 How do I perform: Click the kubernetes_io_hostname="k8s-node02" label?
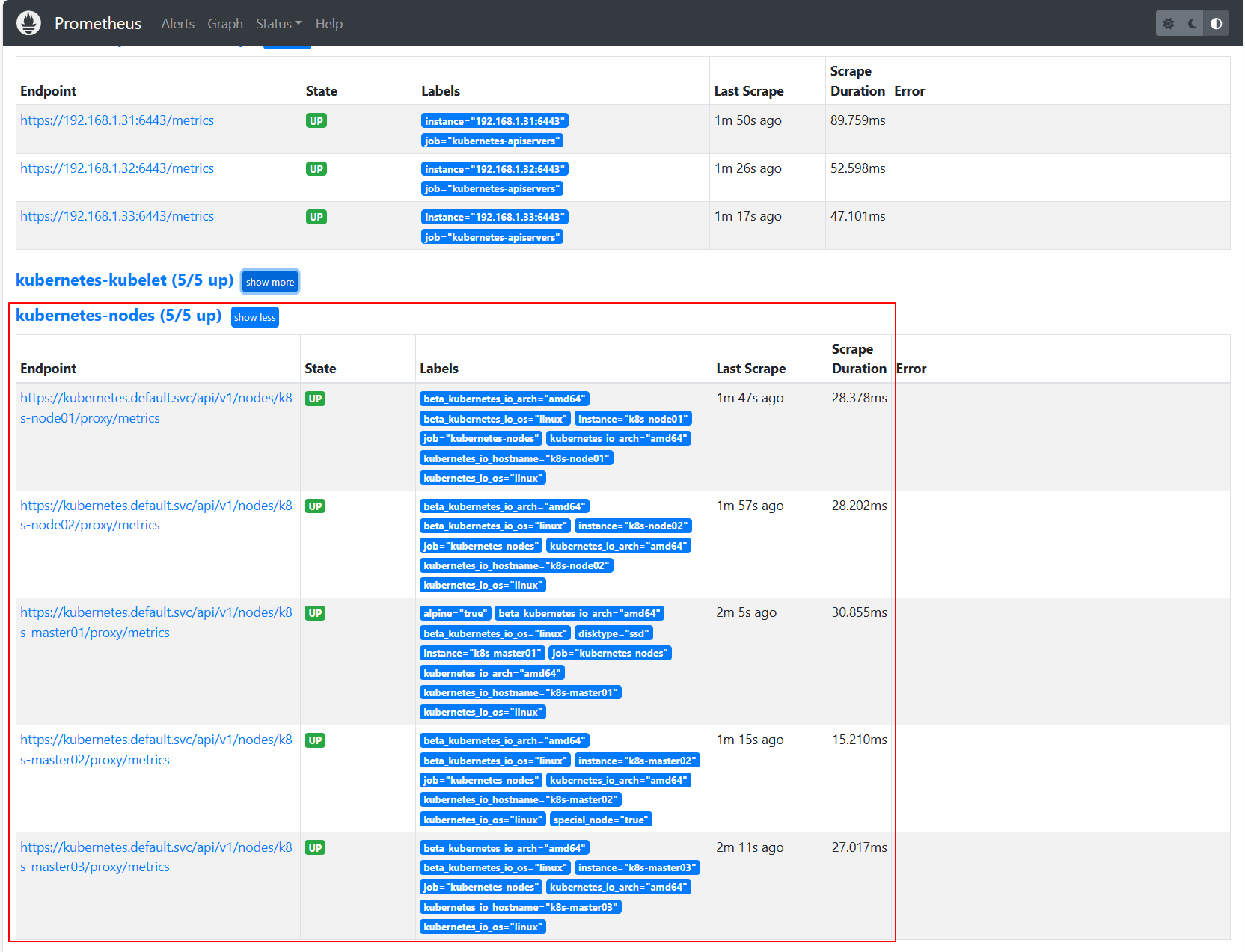(x=516, y=565)
